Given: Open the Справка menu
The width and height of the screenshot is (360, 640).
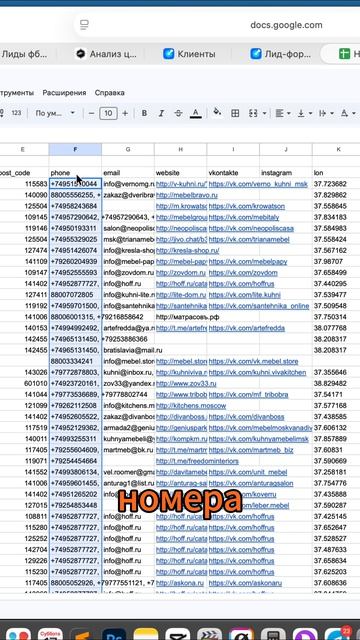Looking at the screenshot, I should point(109,93).
